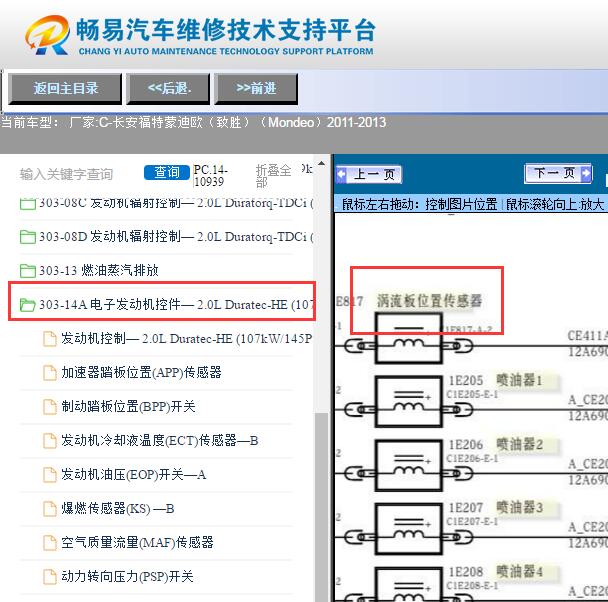Go forward with >>前进 button
The width and height of the screenshot is (608, 602).
256,89
